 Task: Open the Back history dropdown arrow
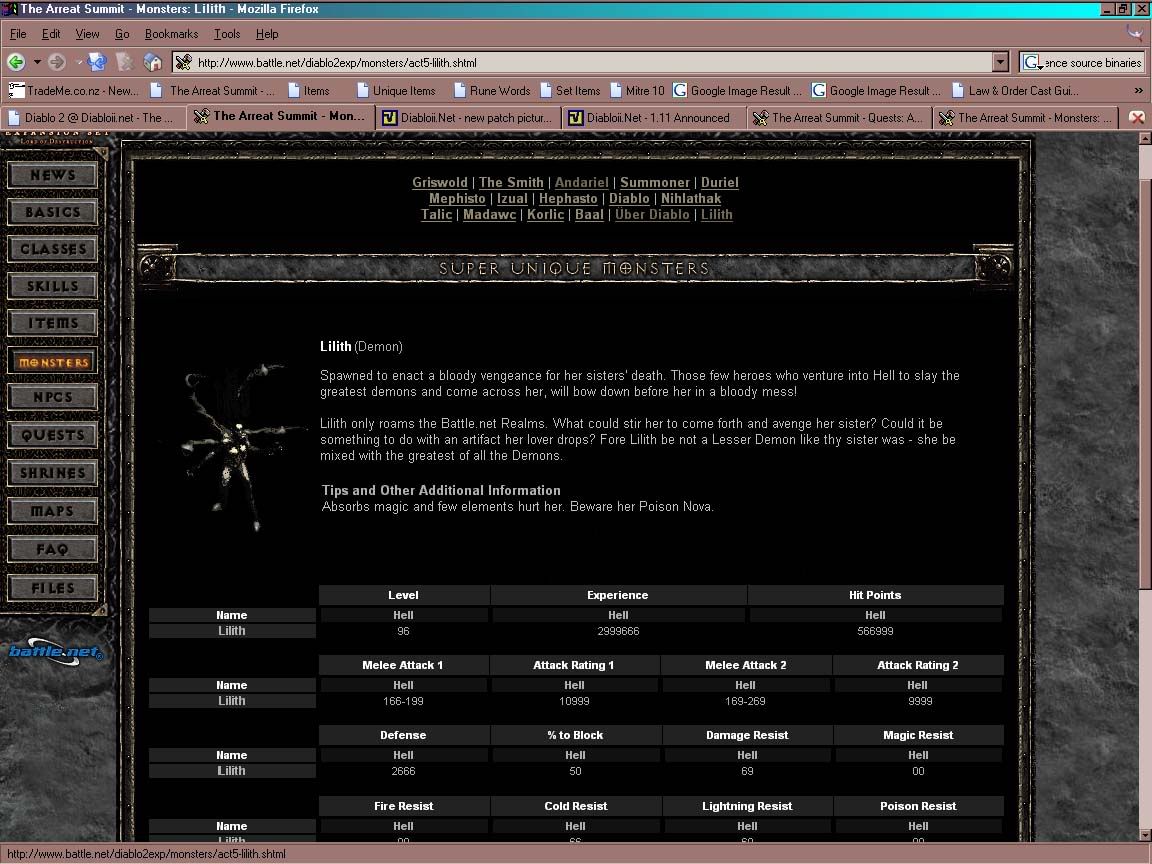tap(37, 62)
